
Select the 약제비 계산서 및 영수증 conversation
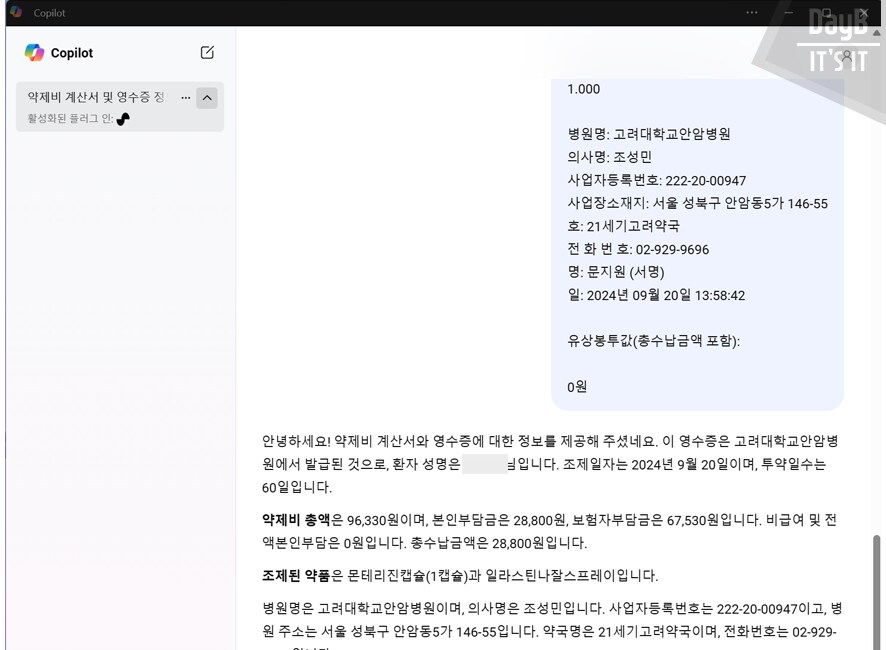tap(95, 98)
